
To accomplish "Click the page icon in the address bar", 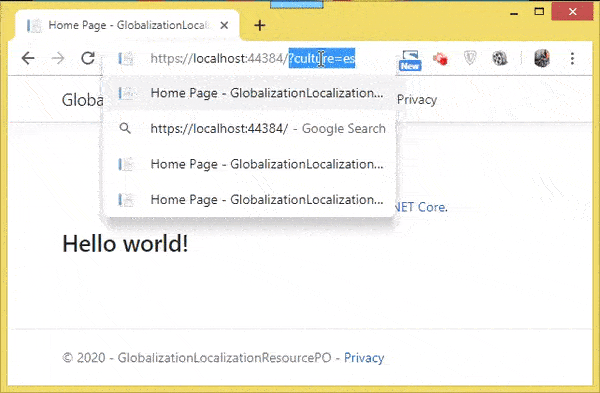I will click(x=126, y=59).
